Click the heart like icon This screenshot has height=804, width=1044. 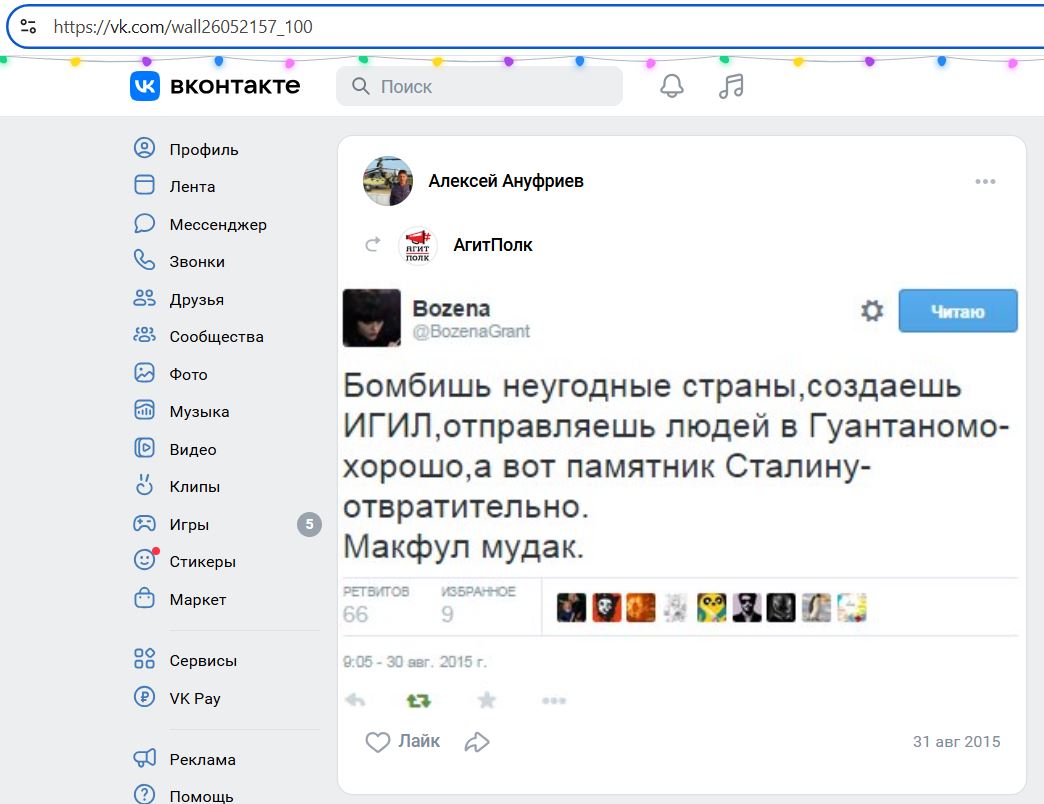[x=378, y=742]
